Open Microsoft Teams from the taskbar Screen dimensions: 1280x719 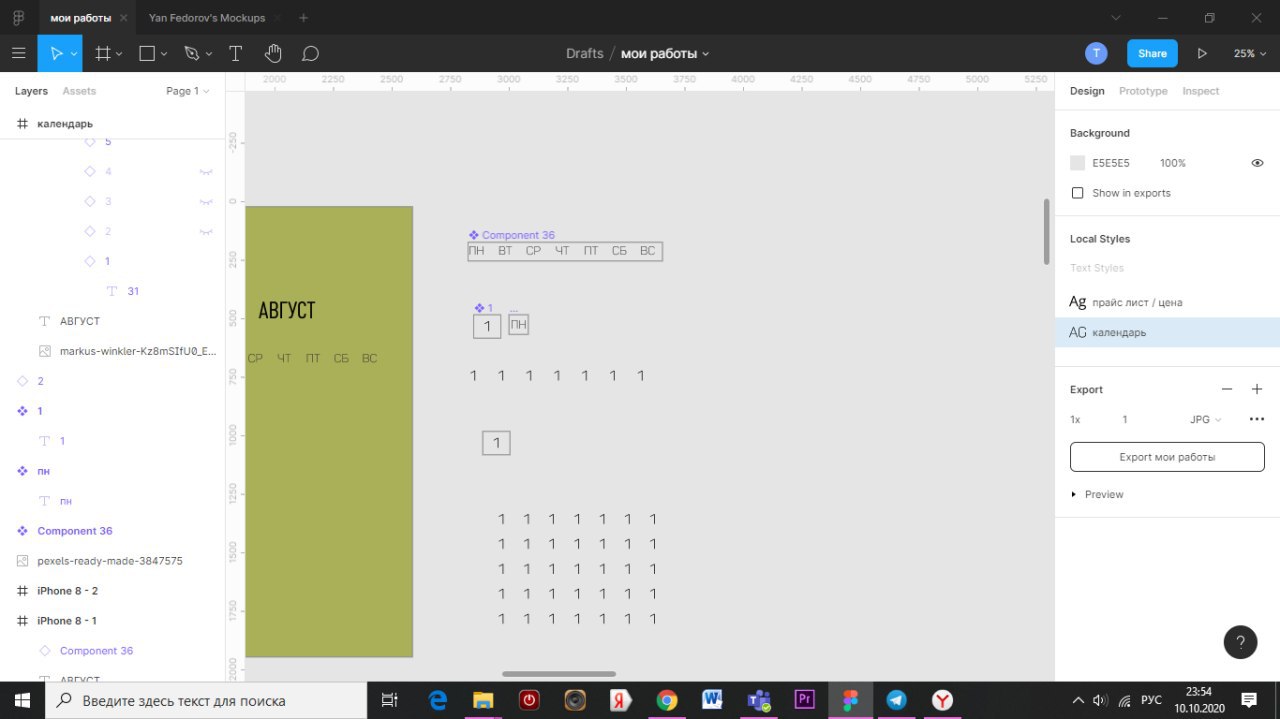[x=758, y=700]
